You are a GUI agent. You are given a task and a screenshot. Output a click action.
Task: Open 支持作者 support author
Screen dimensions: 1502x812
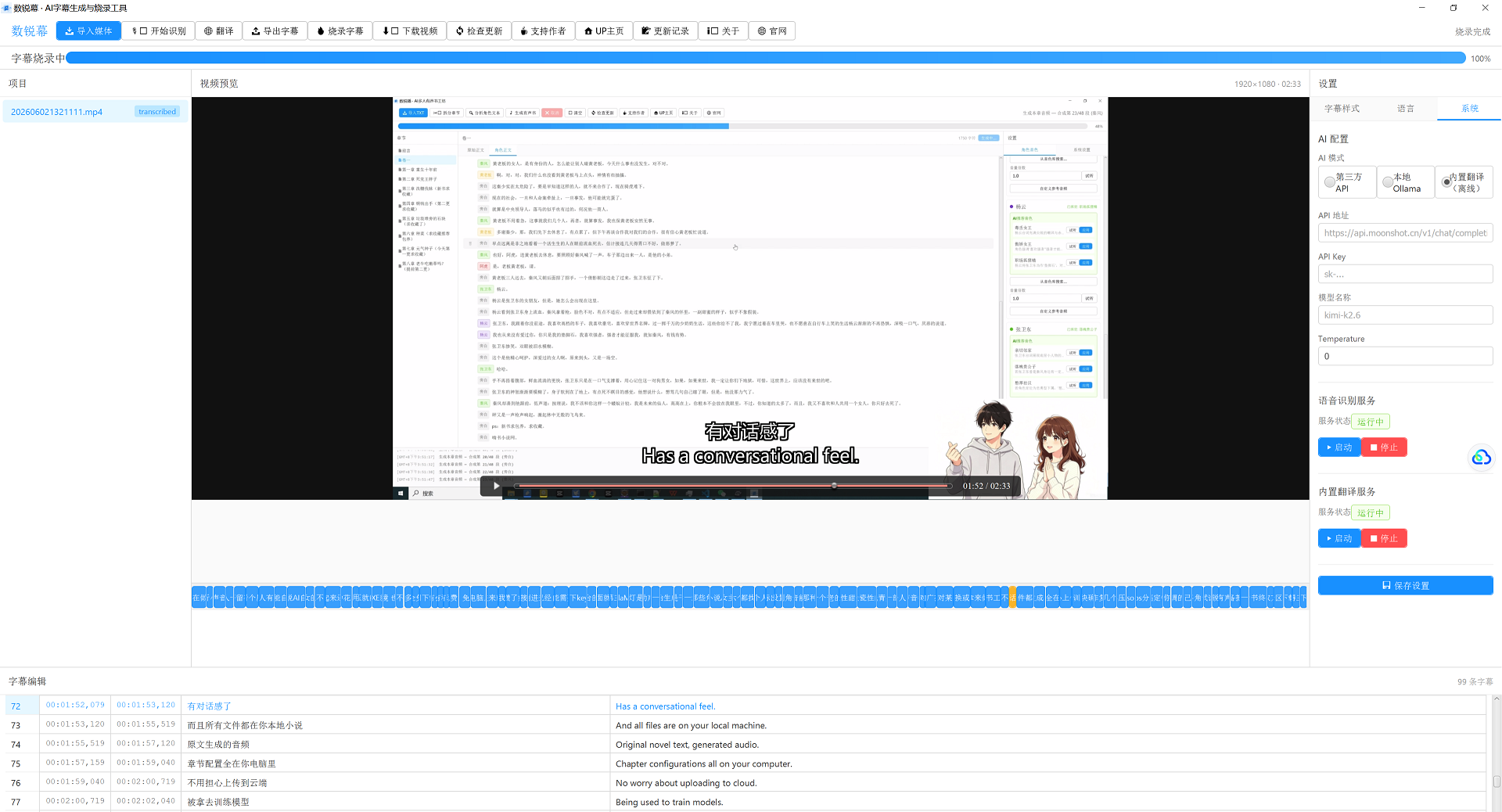point(544,31)
